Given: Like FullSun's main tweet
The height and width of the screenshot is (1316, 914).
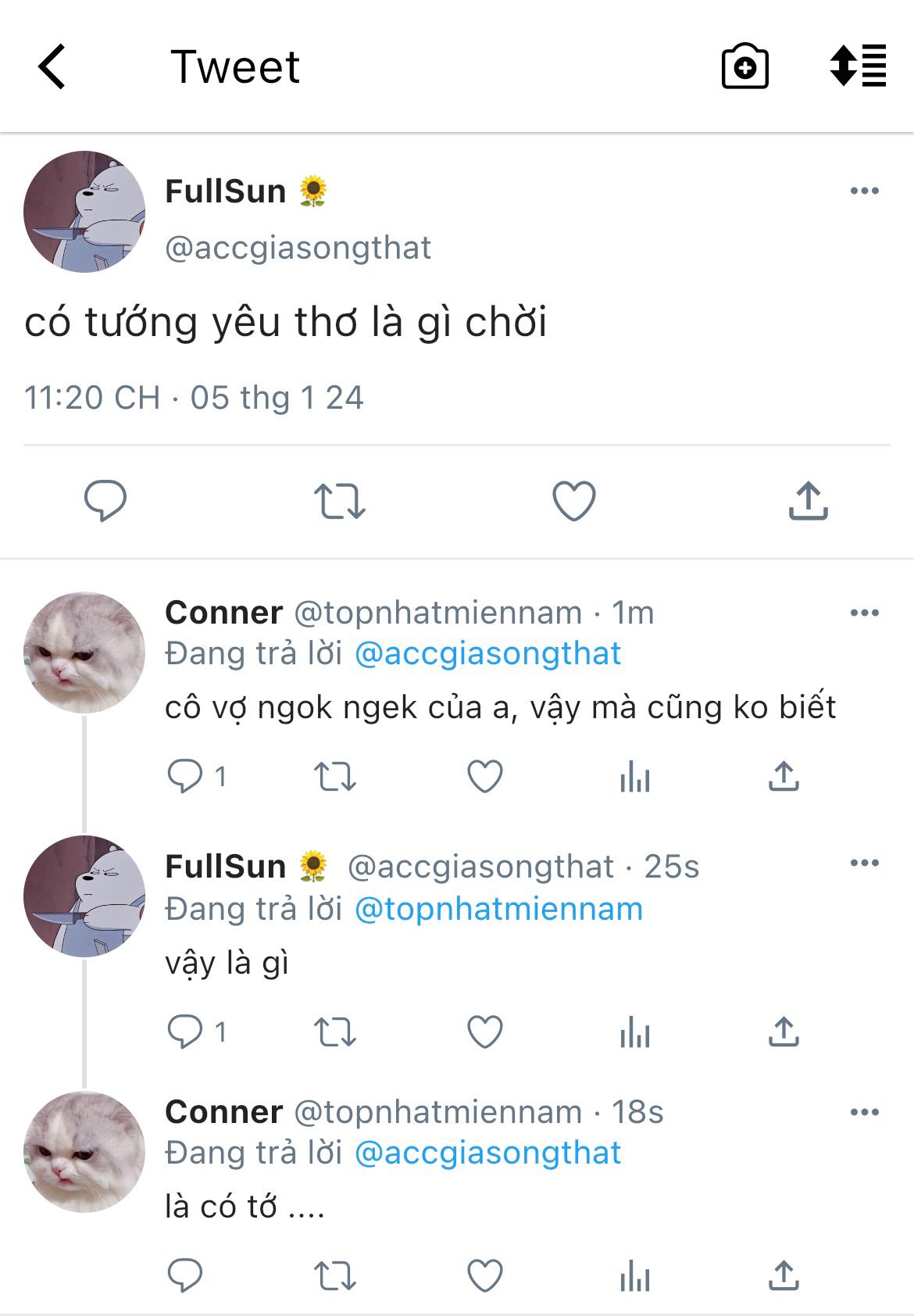Looking at the screenshot, I should tap(574, 501).
